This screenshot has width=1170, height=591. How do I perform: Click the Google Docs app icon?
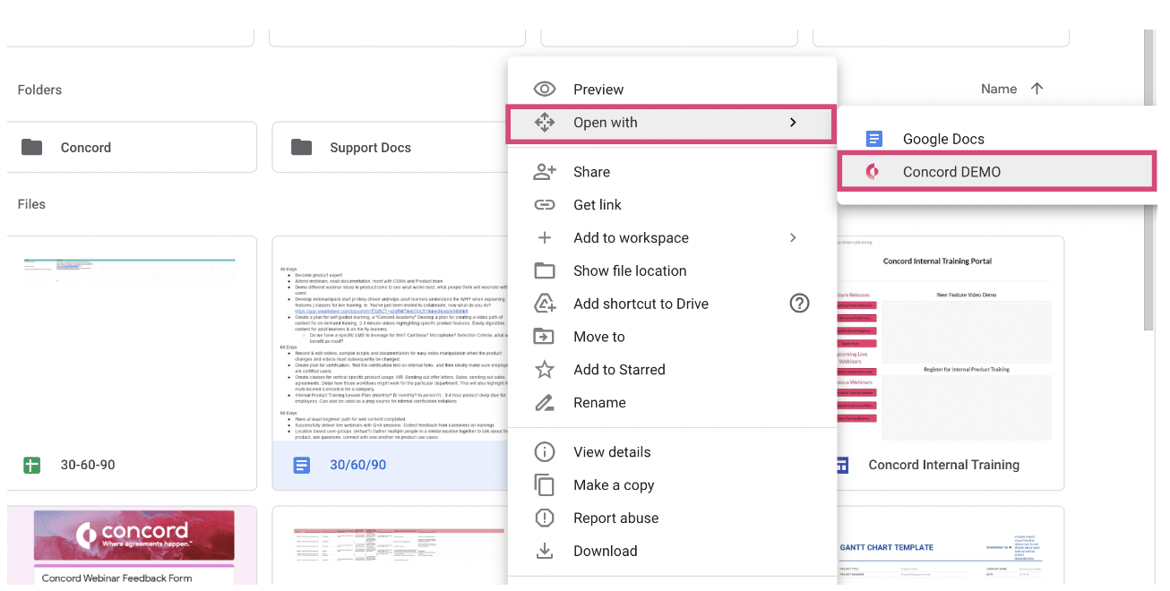[874, 139]
